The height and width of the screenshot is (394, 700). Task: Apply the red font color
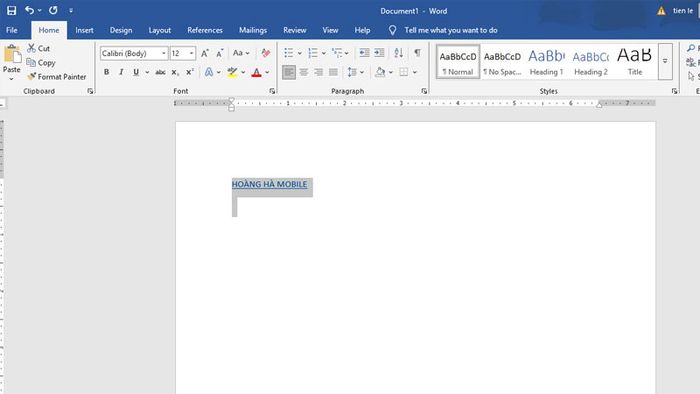[x=256, y=72]
